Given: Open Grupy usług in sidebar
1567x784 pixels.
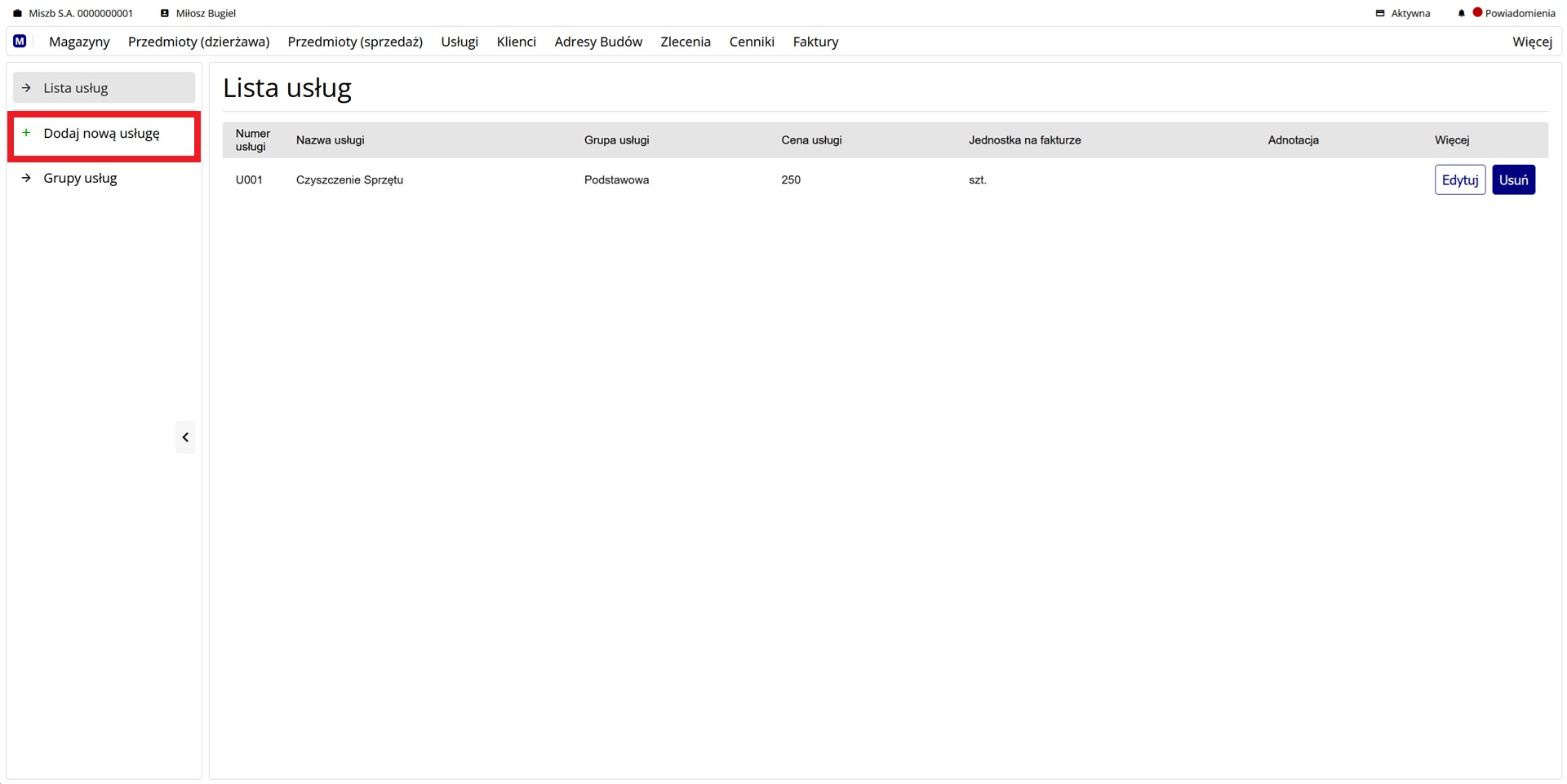Looking at the screenshot, I should [x=80, y=178].
